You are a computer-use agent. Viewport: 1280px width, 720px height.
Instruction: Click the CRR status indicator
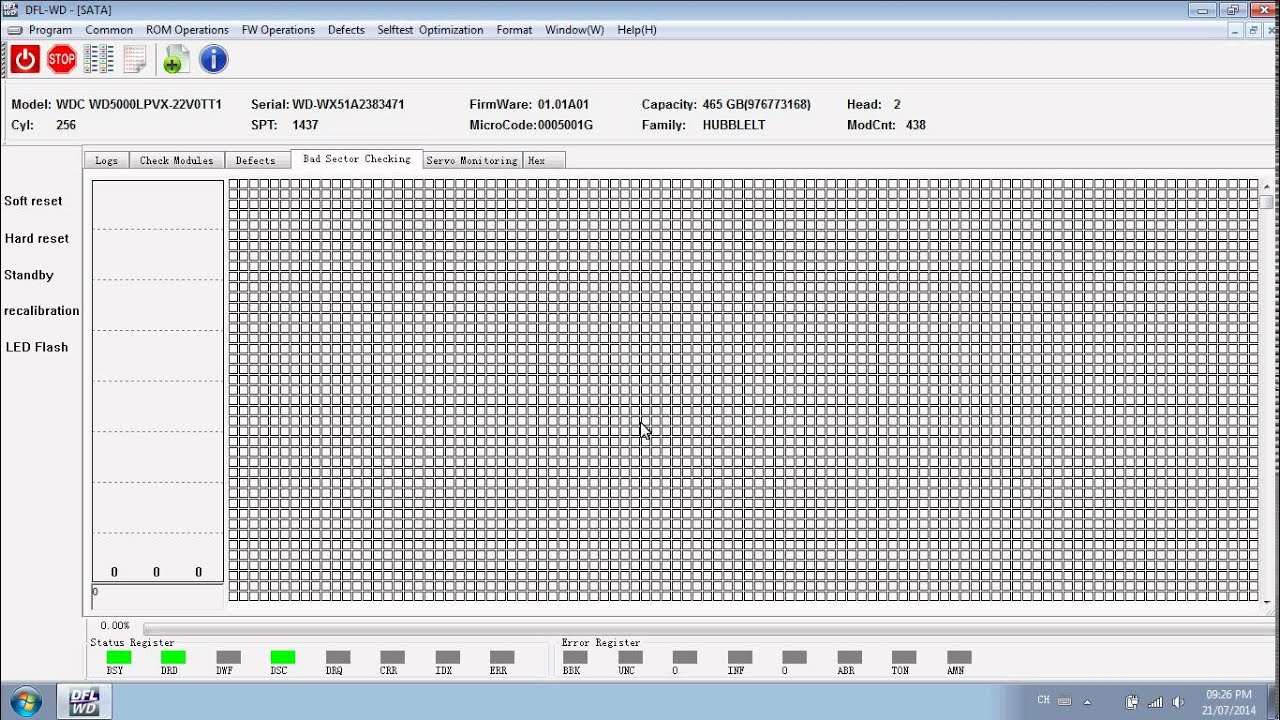pyautogui.click(x=392, y=657)
